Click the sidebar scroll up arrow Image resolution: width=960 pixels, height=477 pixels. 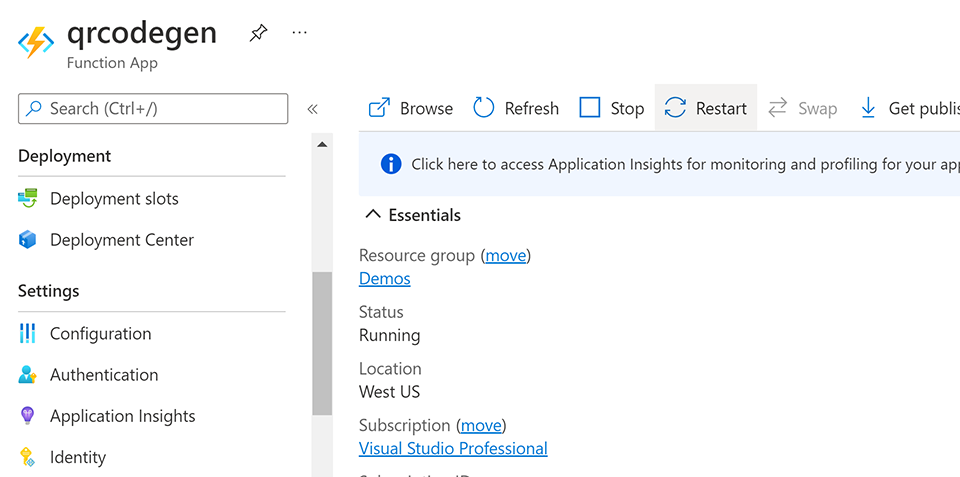point(322,145)
